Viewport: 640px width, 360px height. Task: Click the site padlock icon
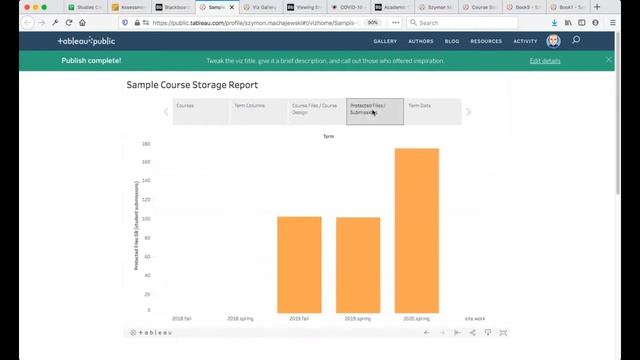137,23
